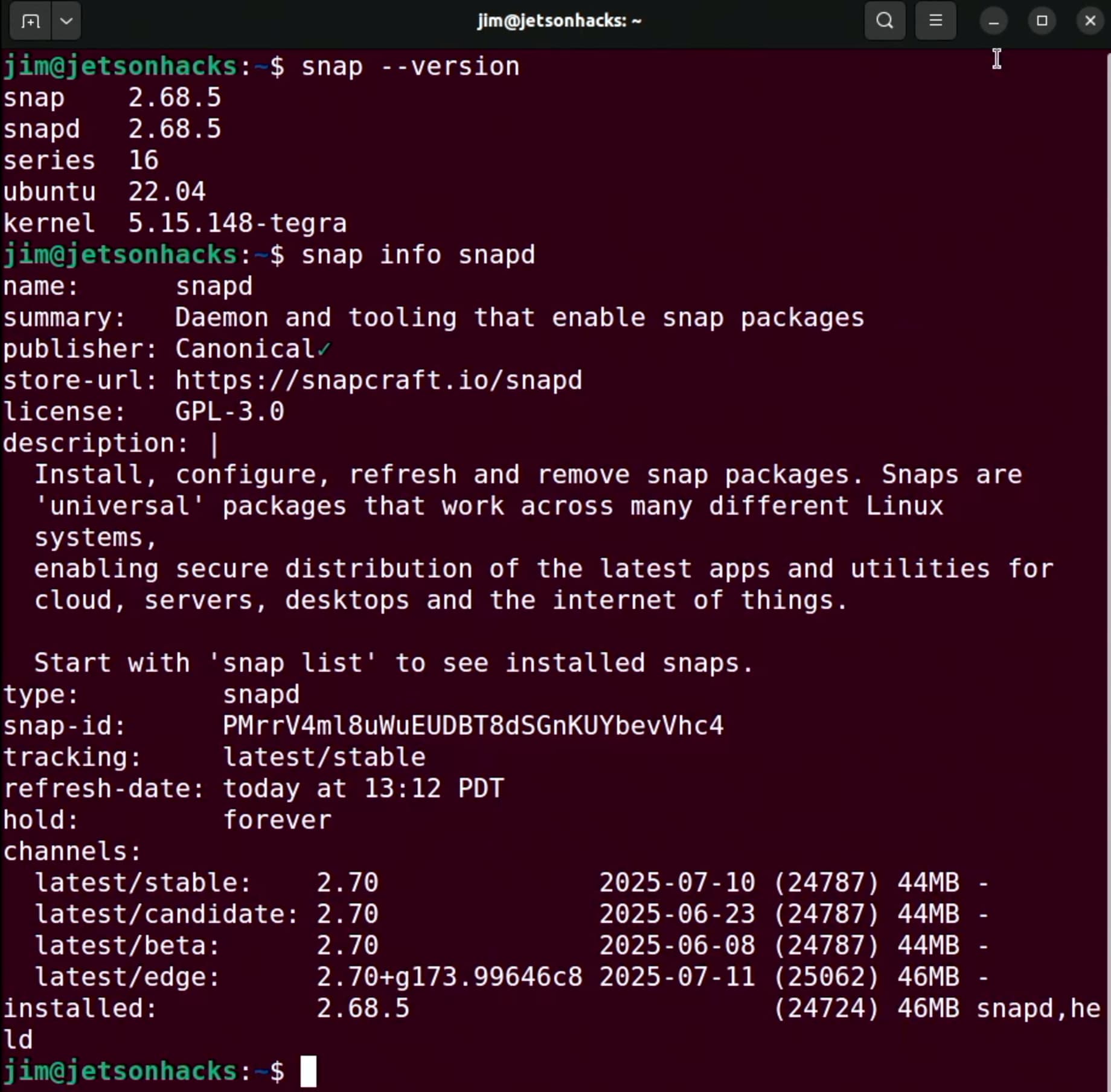Click the command text 'snap --version'

pyautogui.click(x=411, y=66)
